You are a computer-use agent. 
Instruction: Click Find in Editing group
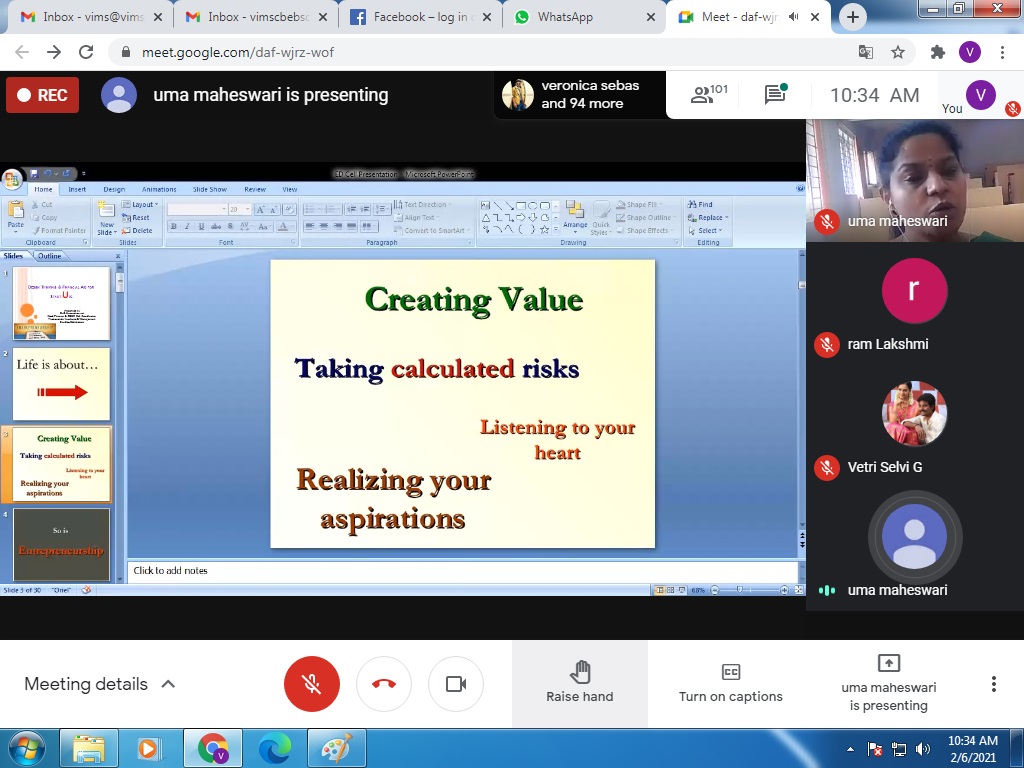tap(699, 204)
